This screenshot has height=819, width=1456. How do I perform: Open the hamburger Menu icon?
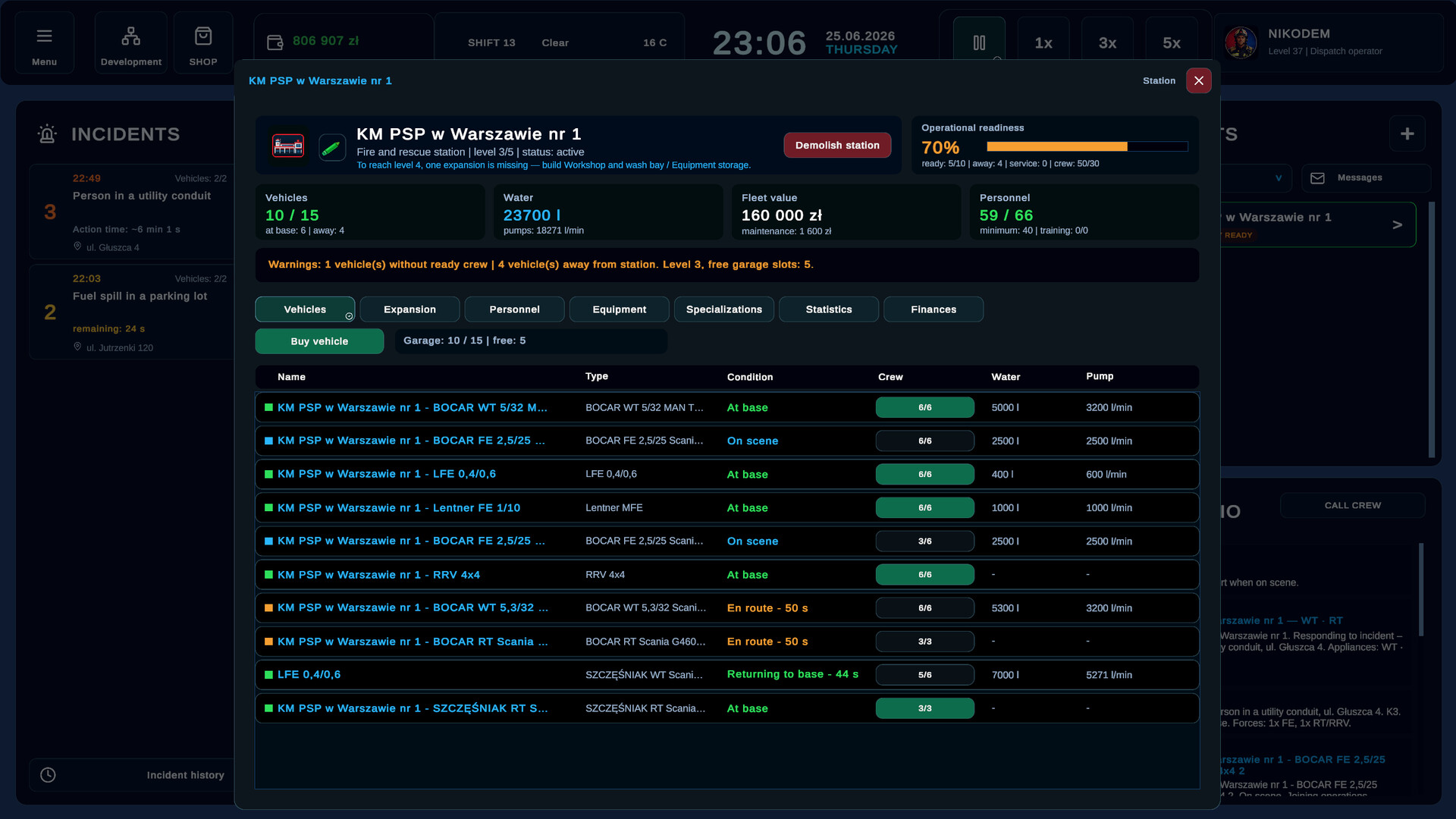click(44, 36)
